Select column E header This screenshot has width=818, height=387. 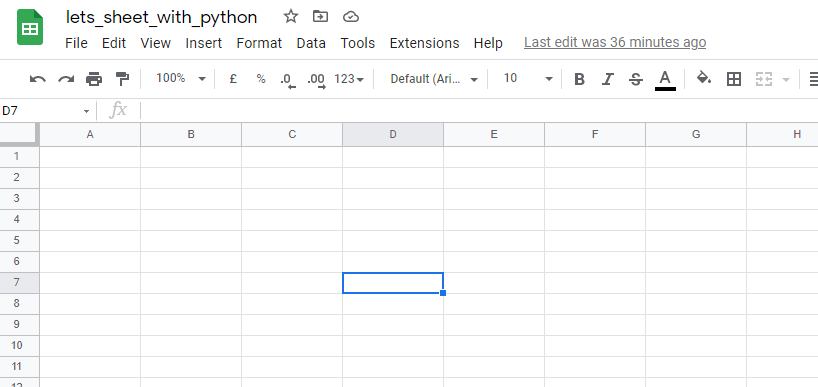[x=494, y=135]
